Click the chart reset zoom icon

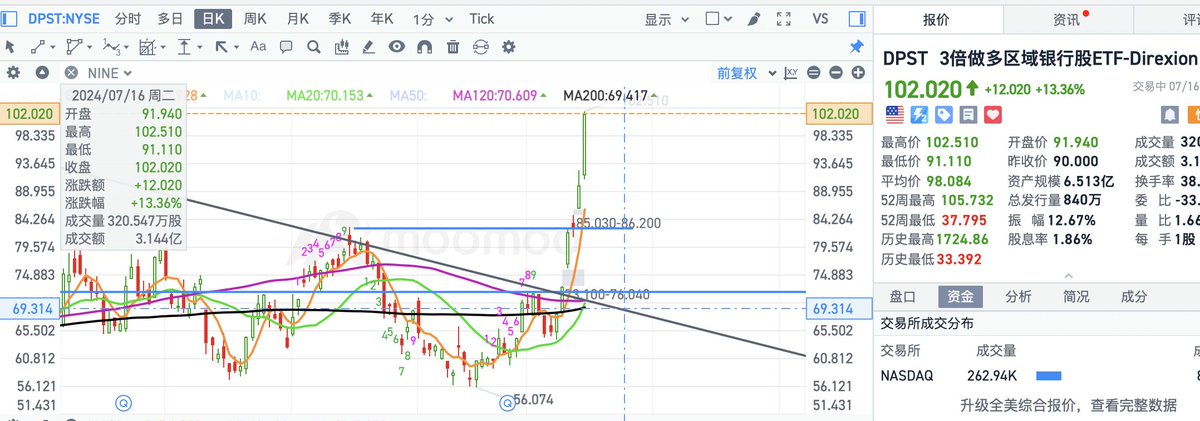[814, 72]
